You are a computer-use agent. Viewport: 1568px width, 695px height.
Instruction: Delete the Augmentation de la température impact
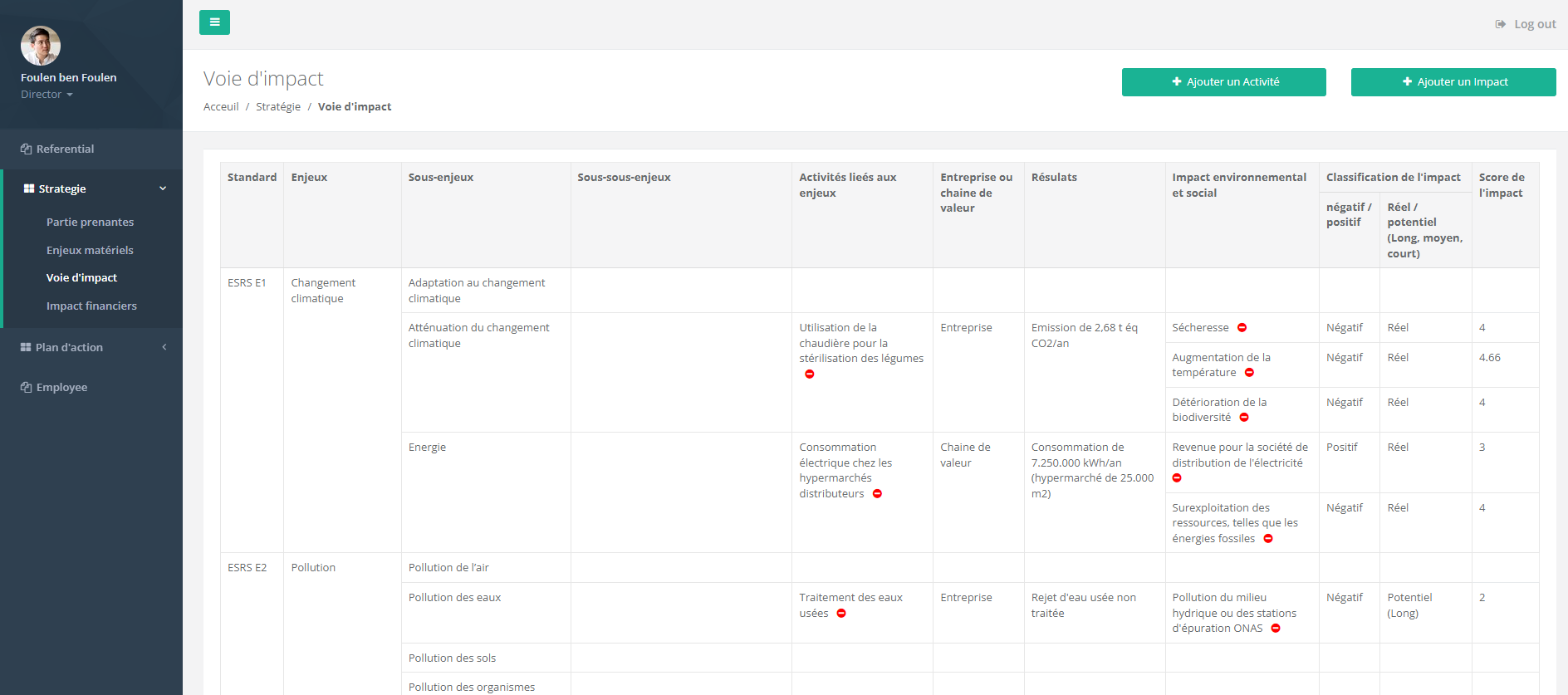1249,373
